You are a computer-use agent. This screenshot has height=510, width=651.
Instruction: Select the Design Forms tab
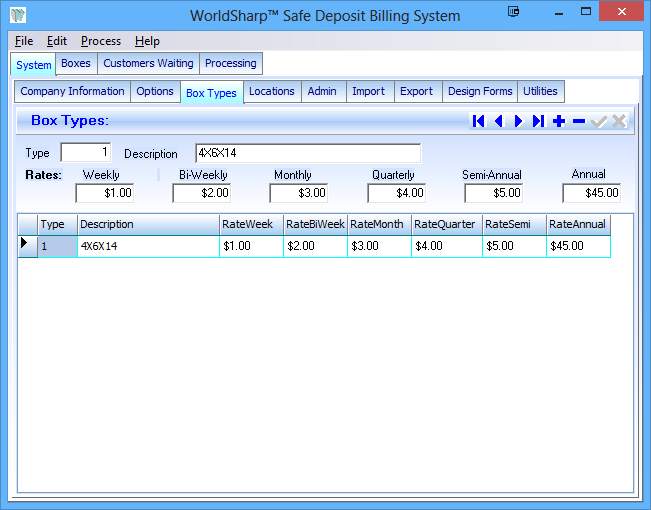pos(480,91)
